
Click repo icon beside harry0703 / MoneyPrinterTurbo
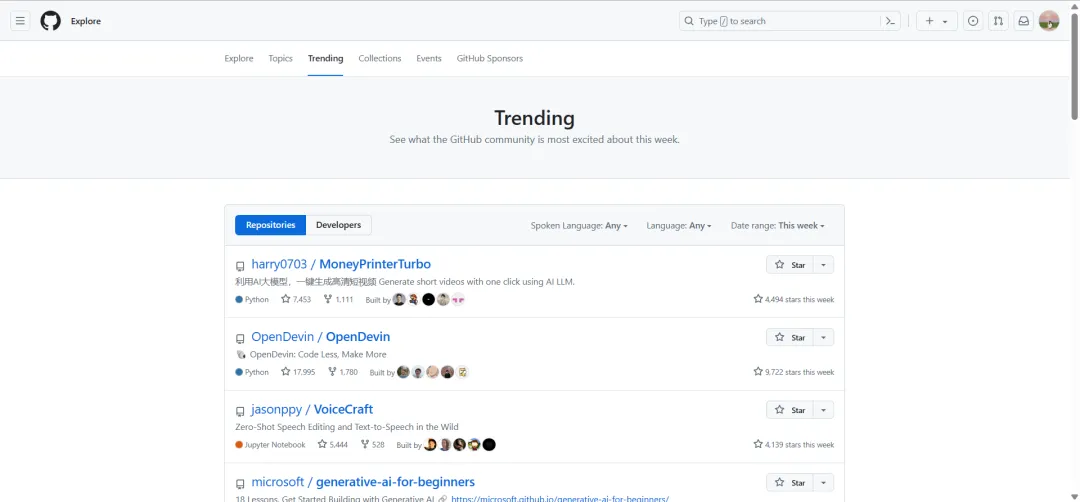coord(240,266)
